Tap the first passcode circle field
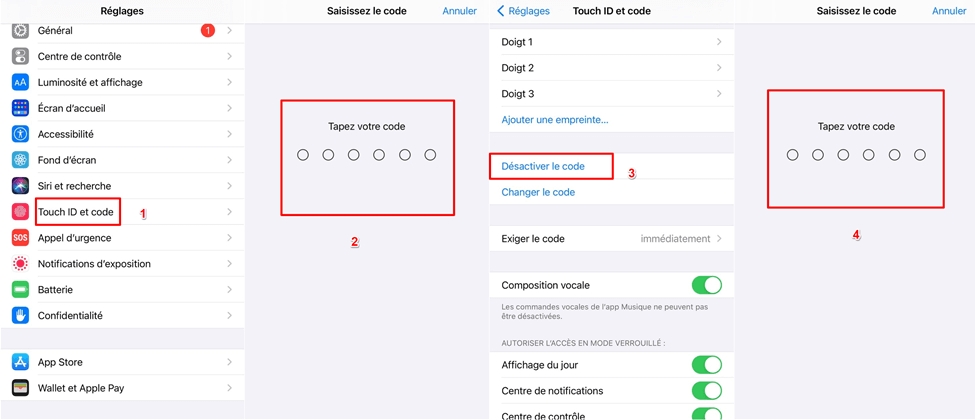975x420 pixels. click(x=303, y=155)
